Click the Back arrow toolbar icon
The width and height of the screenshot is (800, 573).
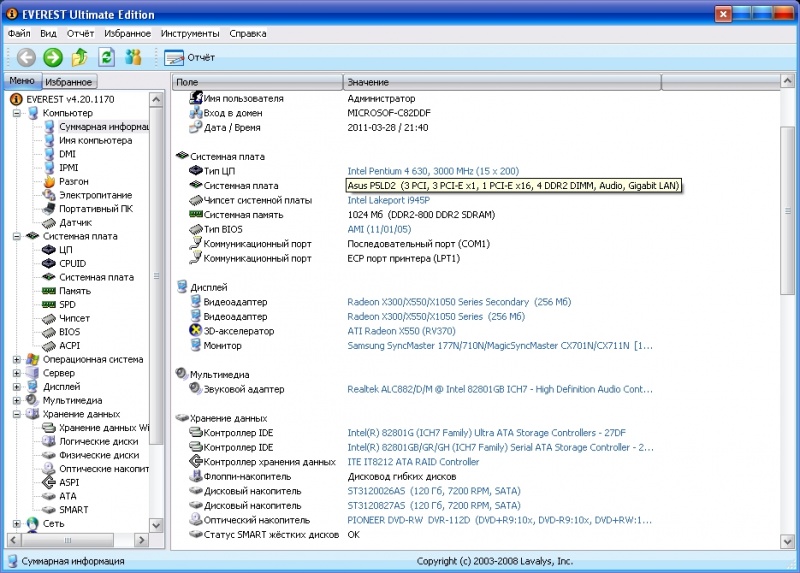click(26, 57)
